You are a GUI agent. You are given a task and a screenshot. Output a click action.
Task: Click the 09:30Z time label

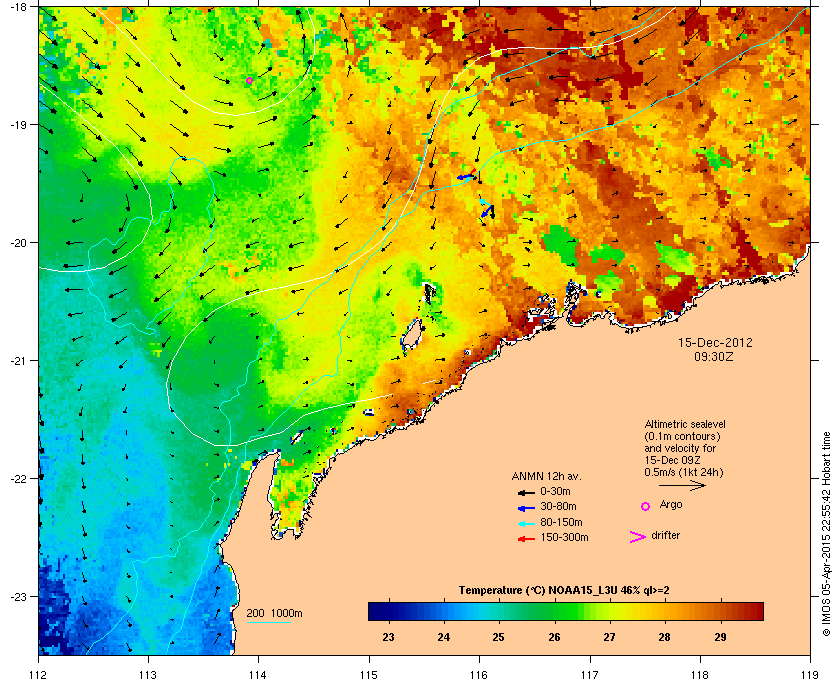pos(714,356)
